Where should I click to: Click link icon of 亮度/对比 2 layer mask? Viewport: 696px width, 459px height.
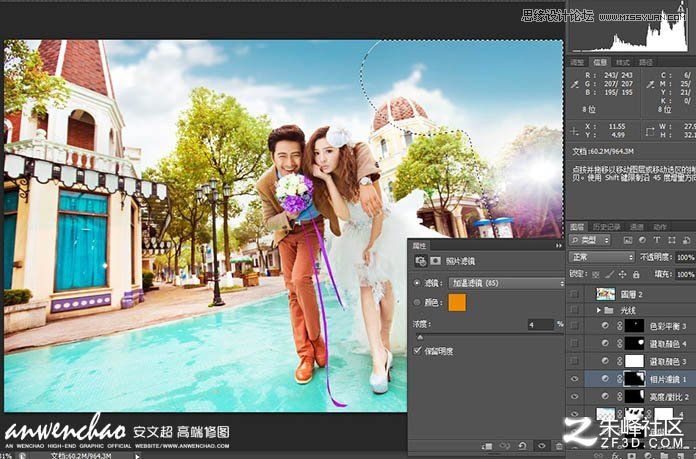tap(619, 396)
